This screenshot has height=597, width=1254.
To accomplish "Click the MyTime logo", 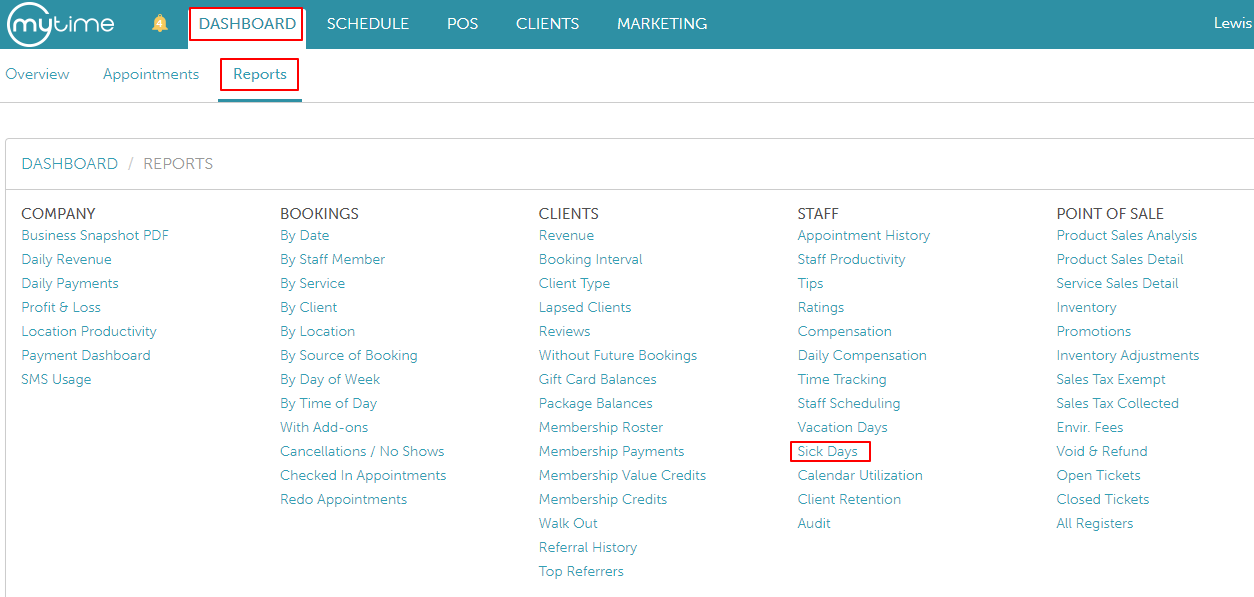I will point(60,24).
